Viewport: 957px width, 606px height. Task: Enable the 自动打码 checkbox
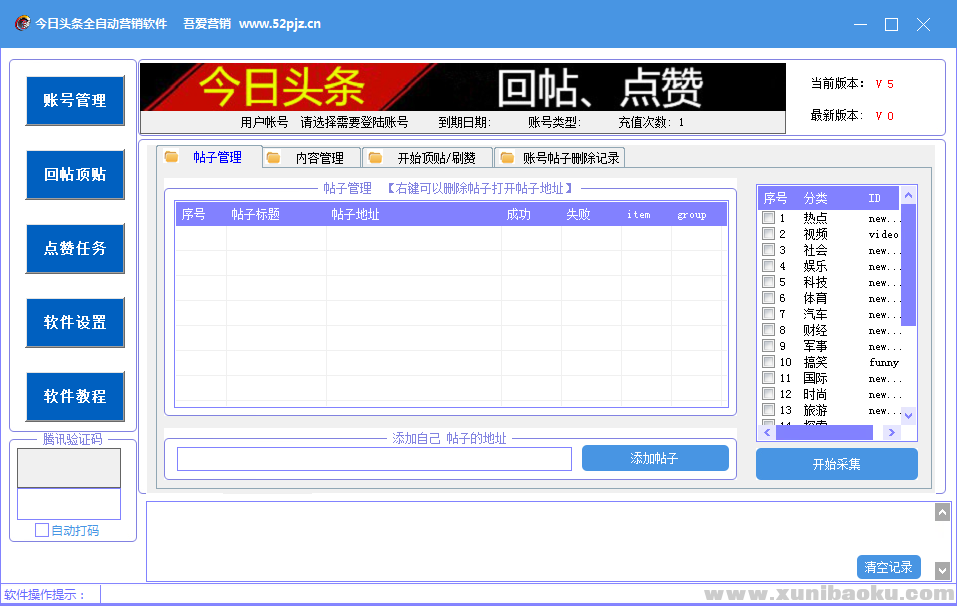42,530
